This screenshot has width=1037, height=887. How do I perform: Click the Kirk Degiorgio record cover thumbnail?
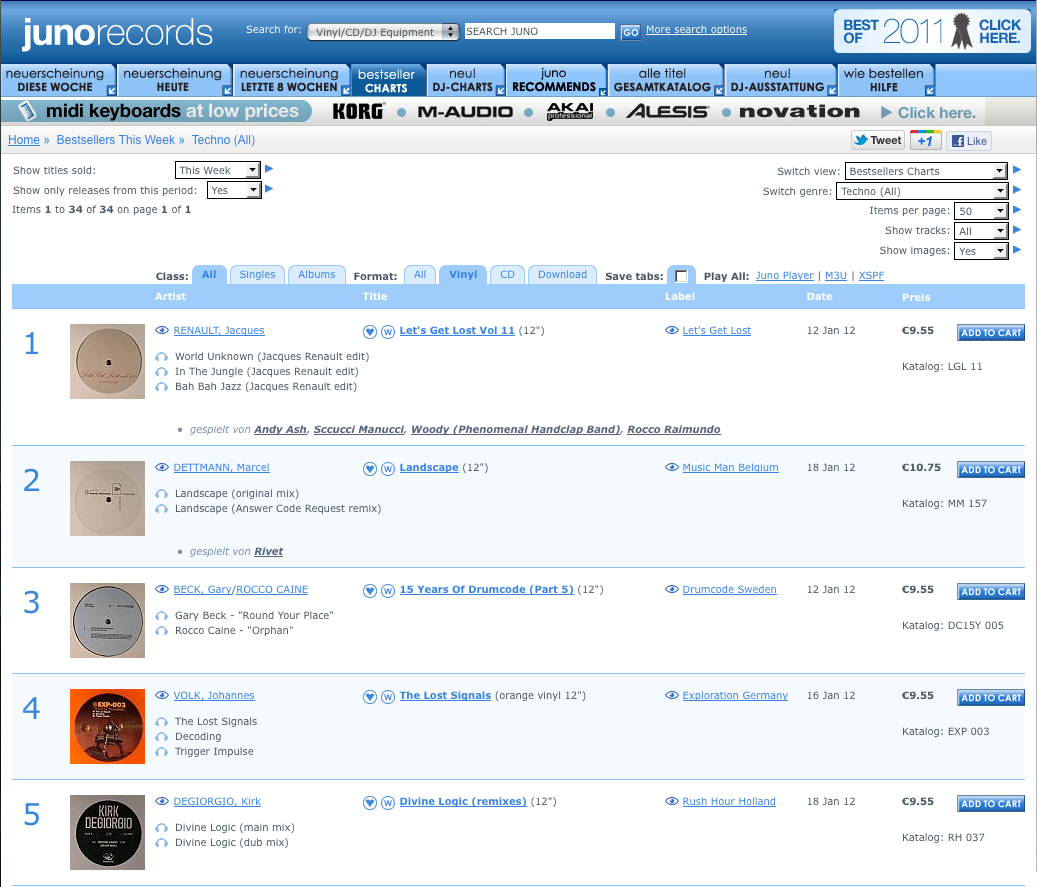(107, 831)
